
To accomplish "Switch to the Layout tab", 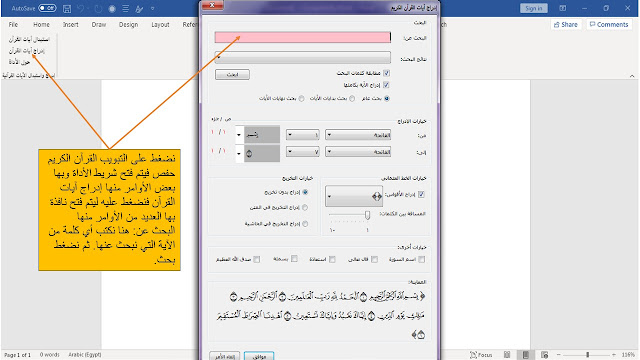I will click(x=160, y=24).
